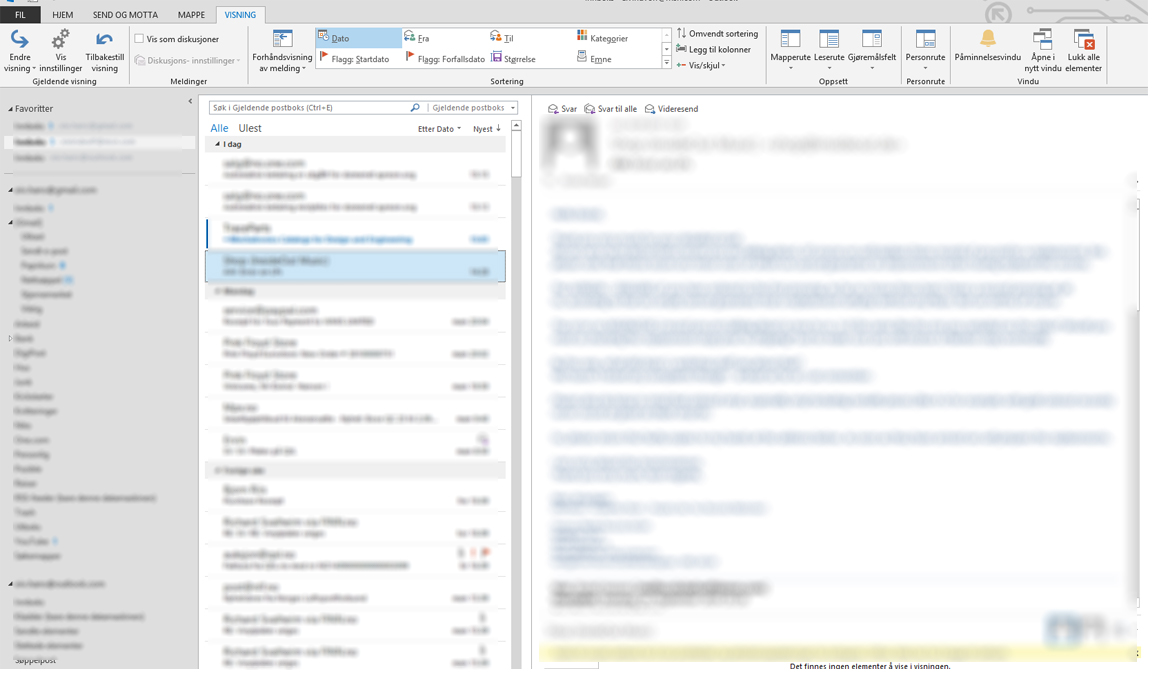The width and height of the screenshot is (1152, 677).
Task: Click Svar til alle
Action: tap(611, 109)
